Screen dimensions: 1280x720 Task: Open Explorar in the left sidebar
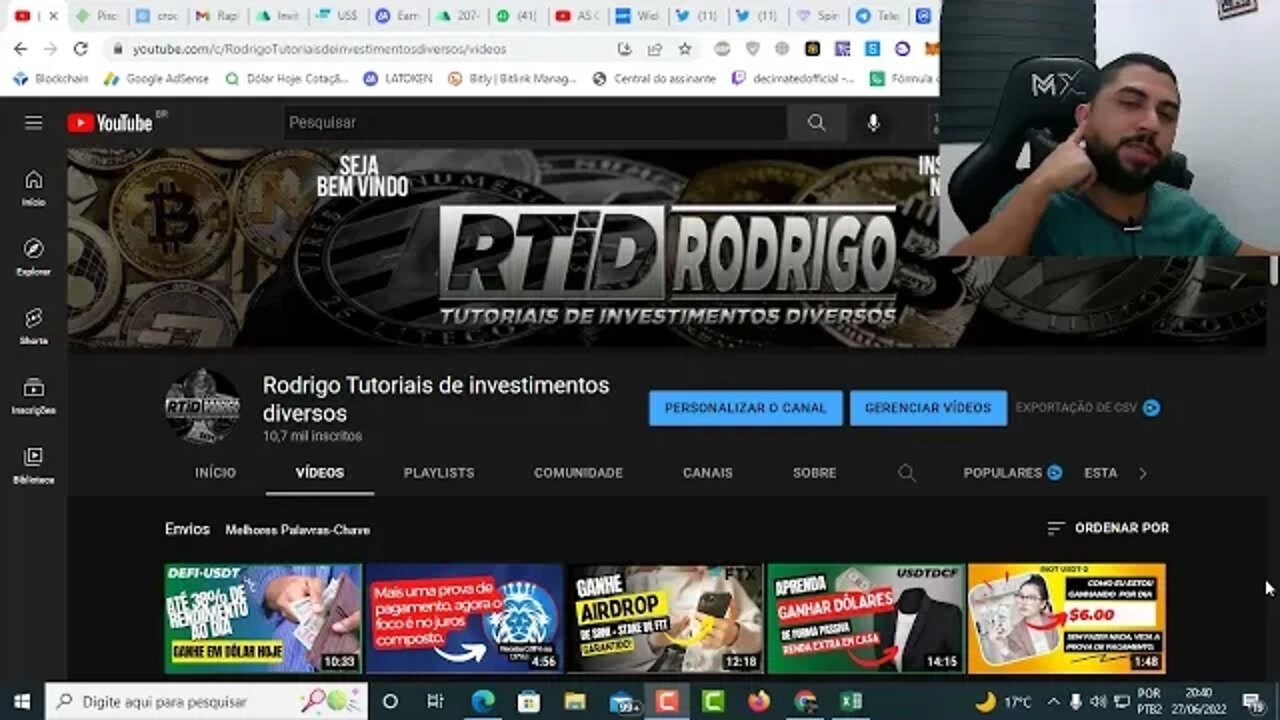click(34, 257)
